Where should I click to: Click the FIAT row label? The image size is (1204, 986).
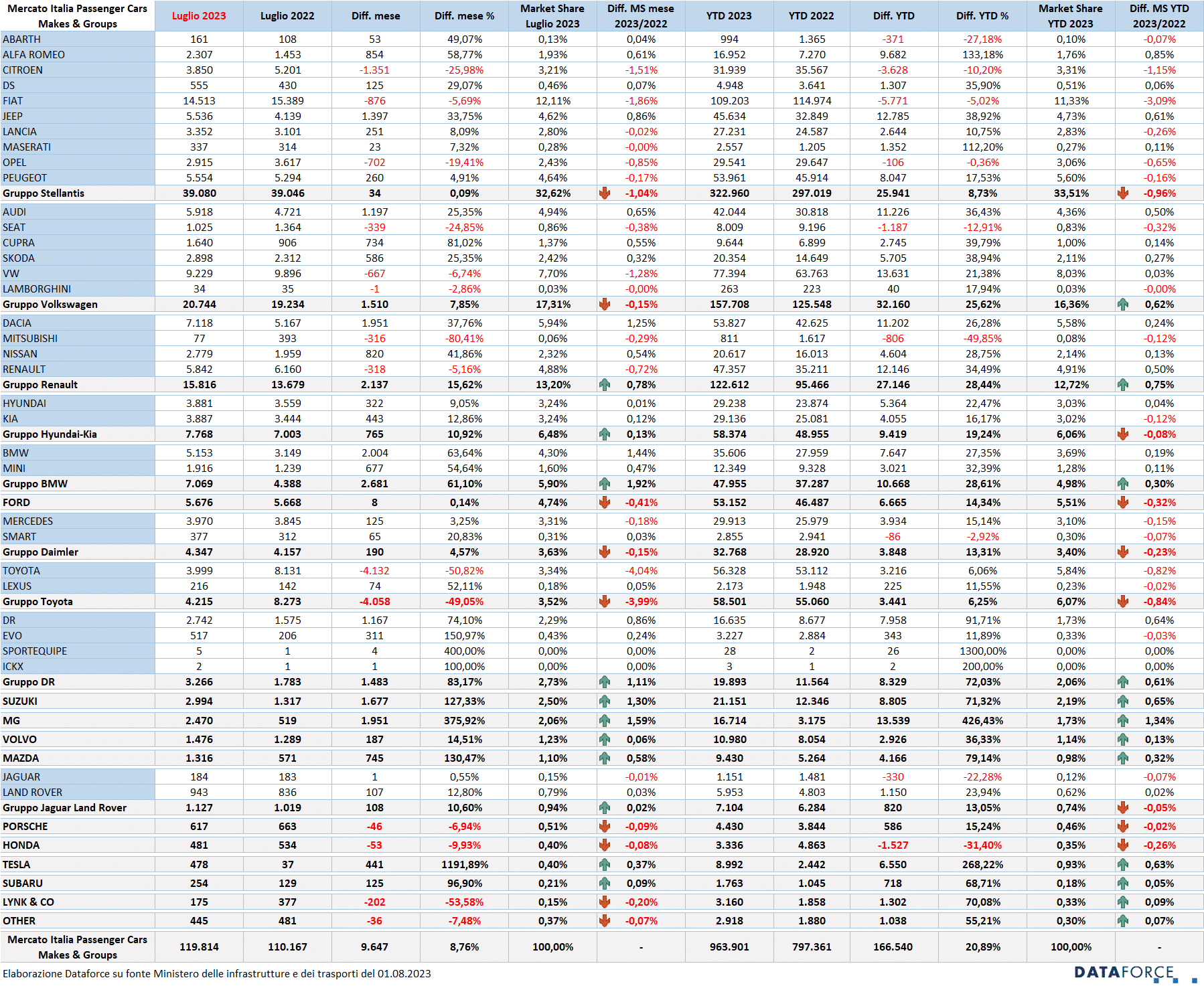(x=13, y=101)
